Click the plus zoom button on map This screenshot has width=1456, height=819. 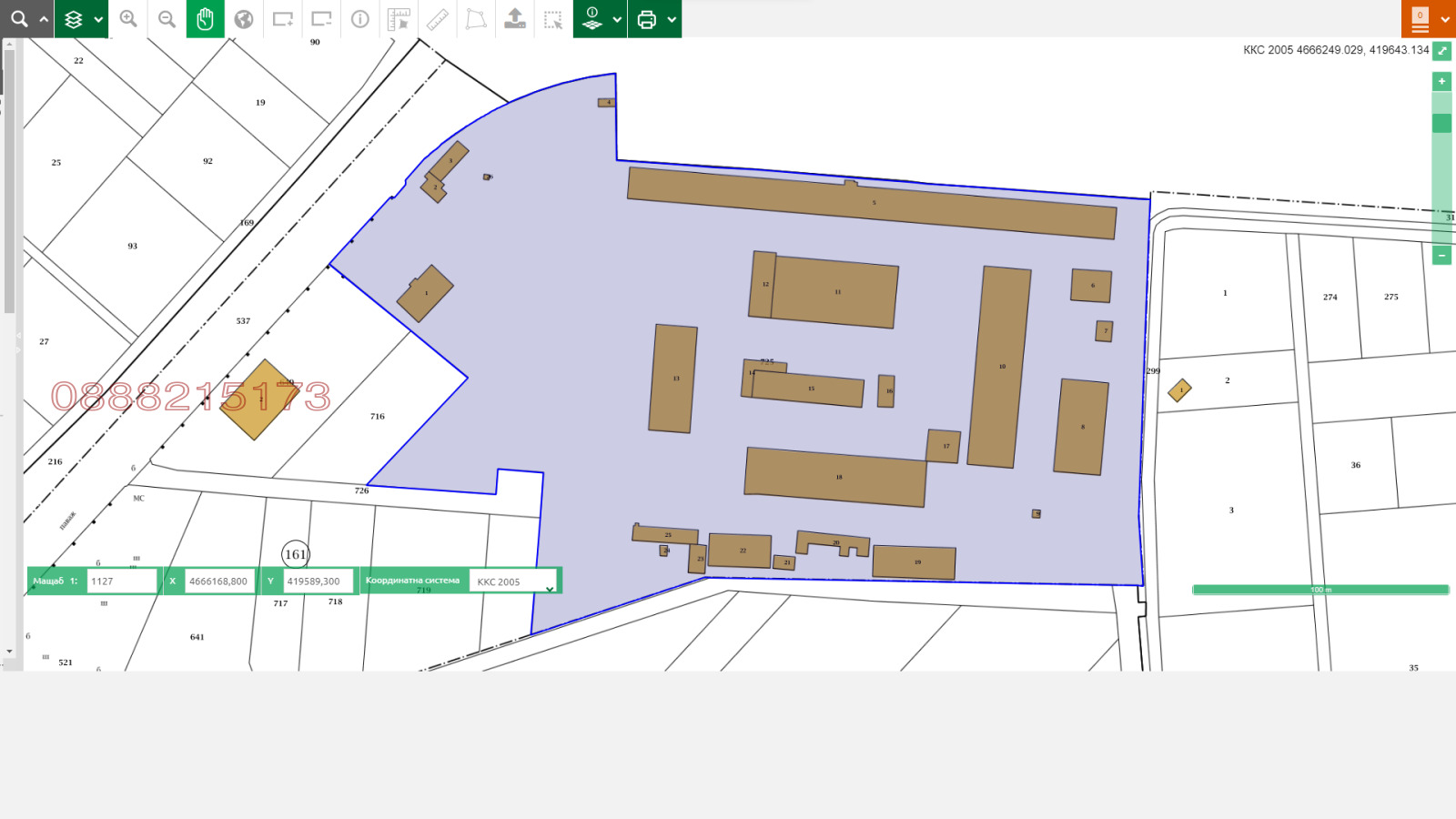(1441, 81)
